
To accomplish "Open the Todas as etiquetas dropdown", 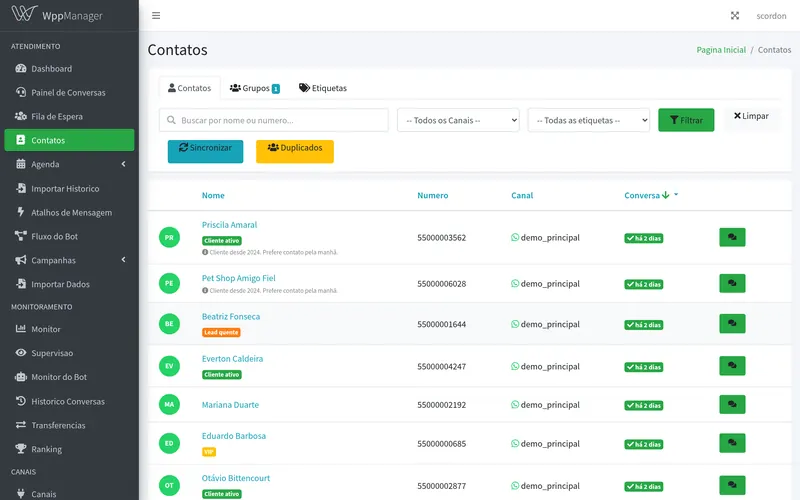I will pyautogui.click(x=589, y=120).
